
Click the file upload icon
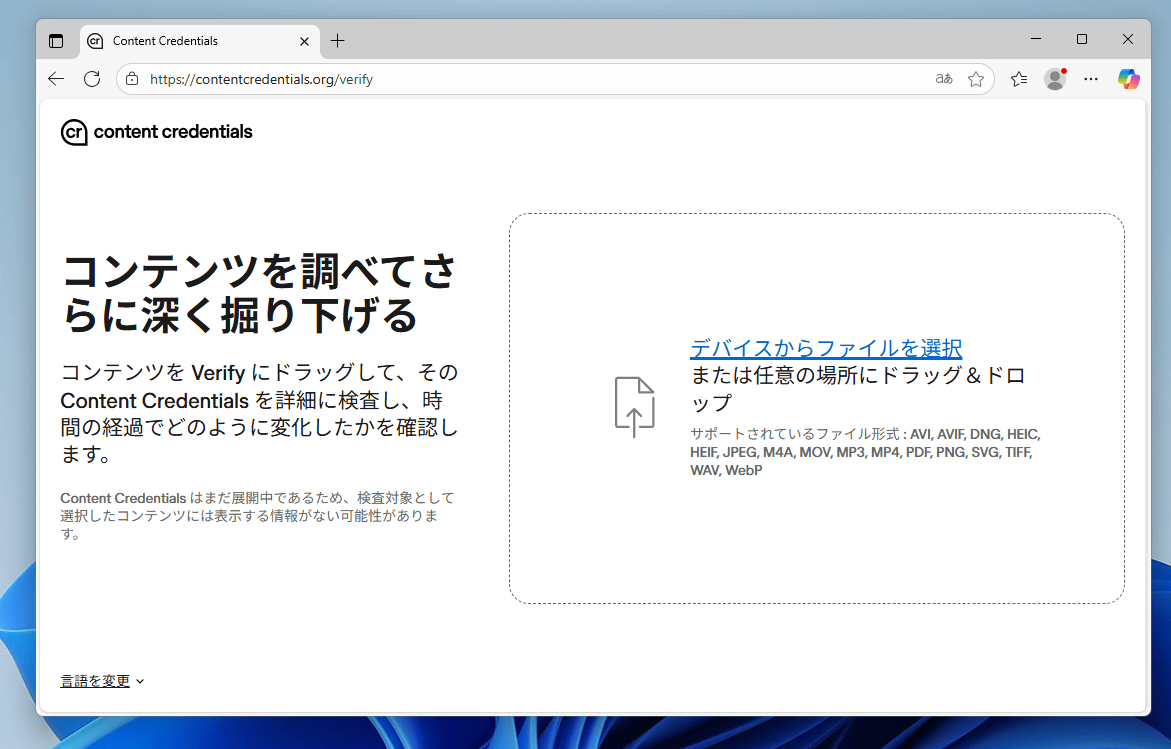tap(635, 407)
